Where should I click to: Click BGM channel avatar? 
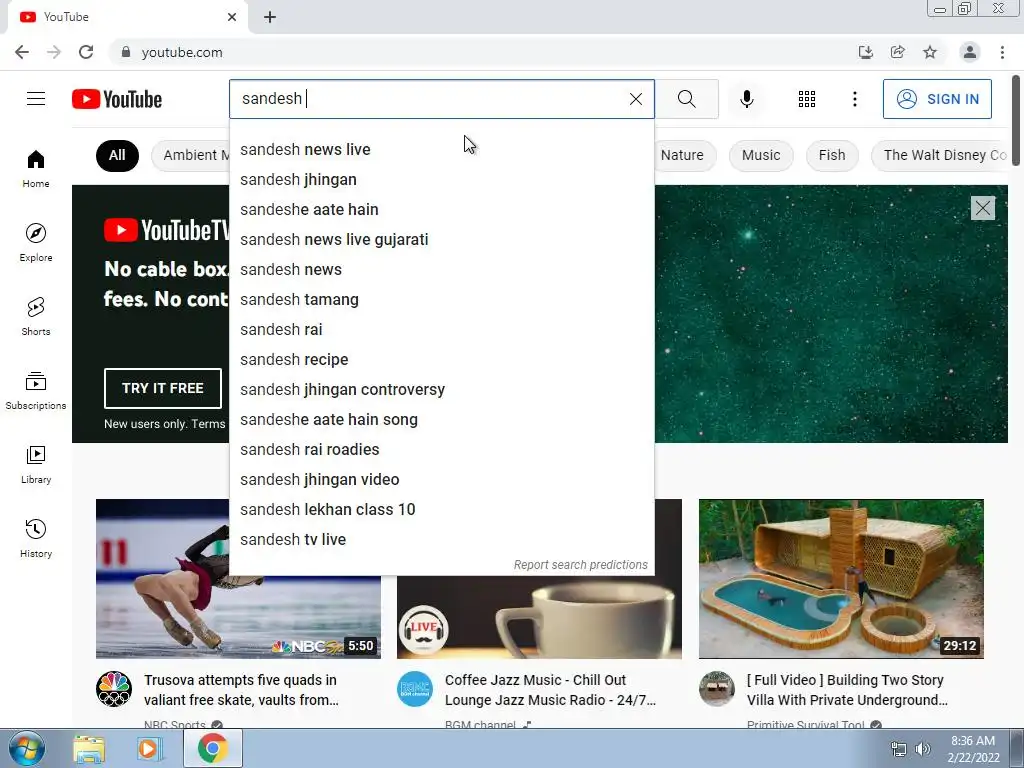coord(415,689)
